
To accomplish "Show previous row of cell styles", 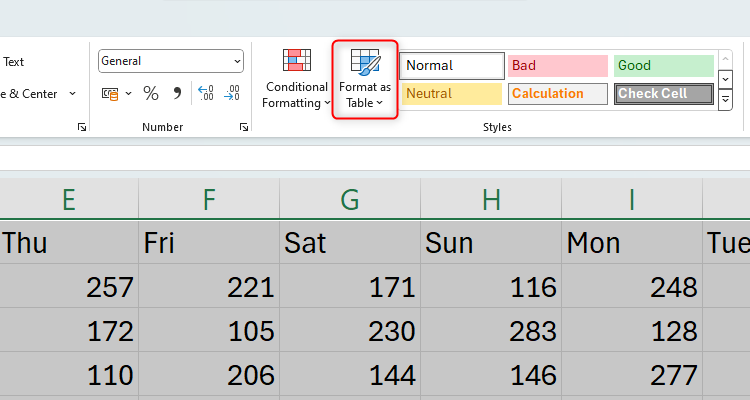I will click(725, 59).
